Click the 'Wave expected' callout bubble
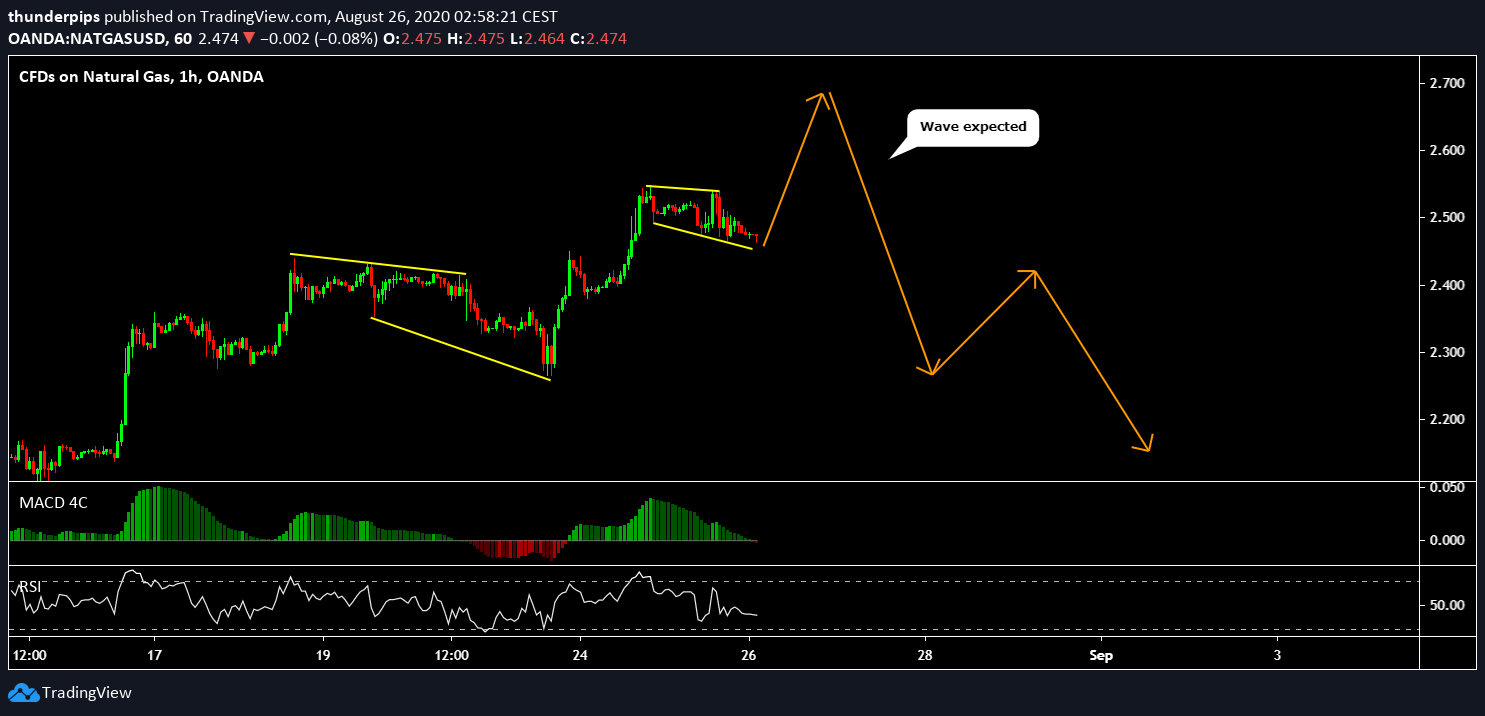1485x716 pixels. coord(973,127)
